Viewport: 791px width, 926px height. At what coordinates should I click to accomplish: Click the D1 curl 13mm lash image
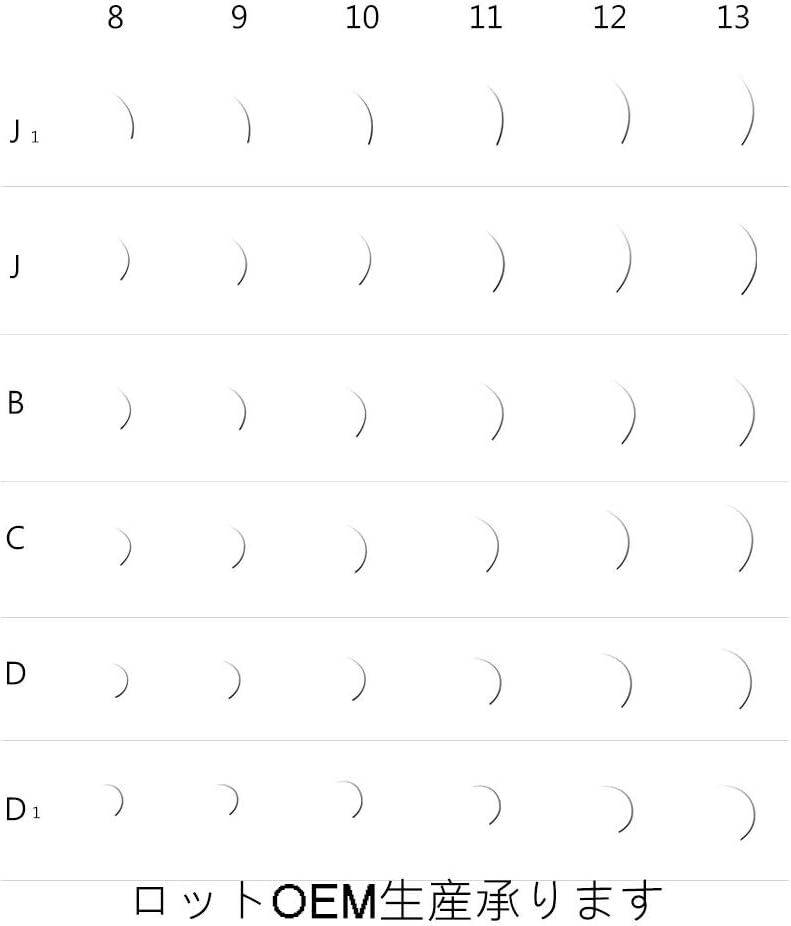(740, 811)
